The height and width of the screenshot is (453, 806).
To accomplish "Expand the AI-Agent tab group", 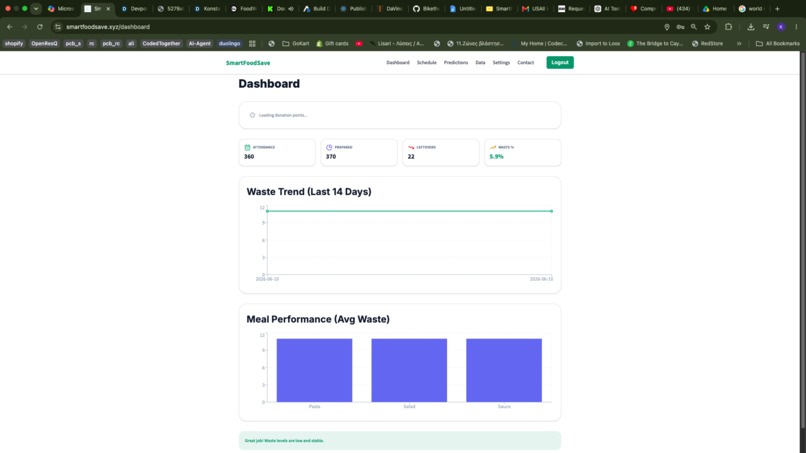I will tap(199, 44).
